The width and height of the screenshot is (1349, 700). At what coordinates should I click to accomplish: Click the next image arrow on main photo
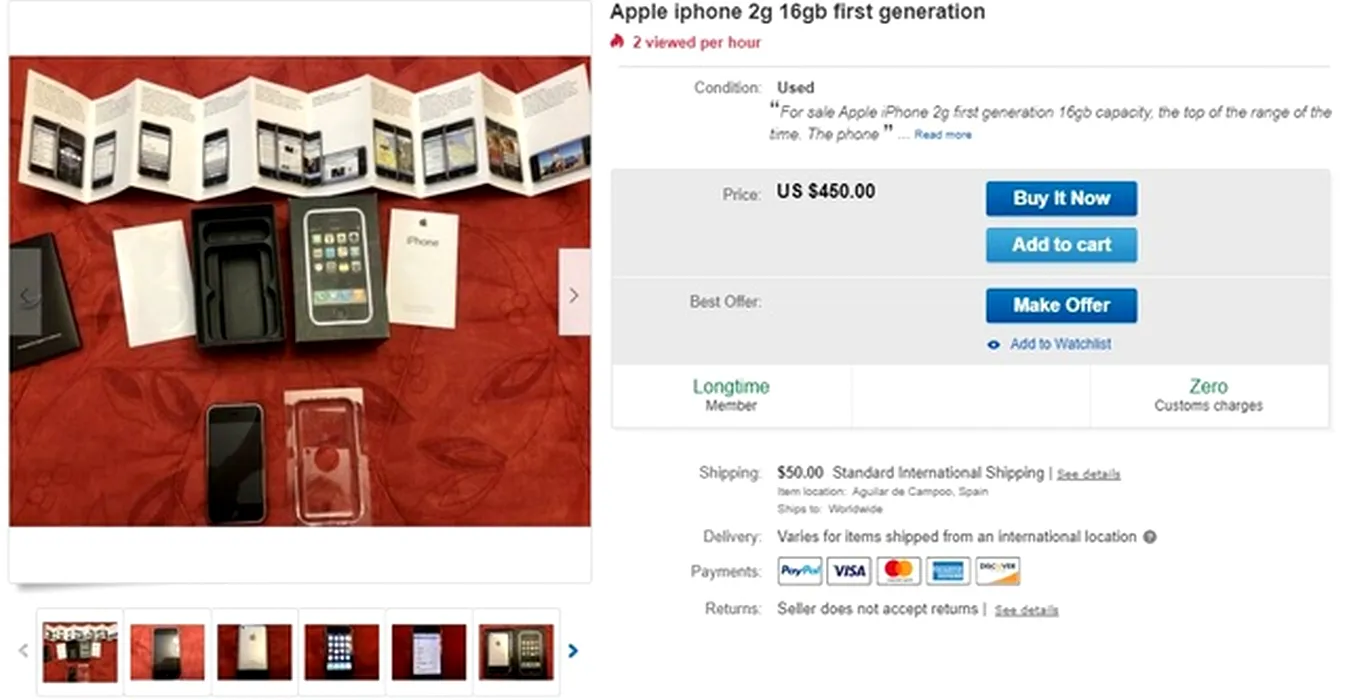(574, 293)
